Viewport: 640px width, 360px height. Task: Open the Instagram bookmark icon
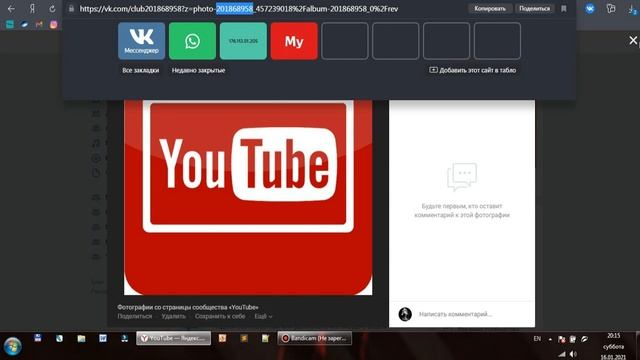[x=53, y=24]
